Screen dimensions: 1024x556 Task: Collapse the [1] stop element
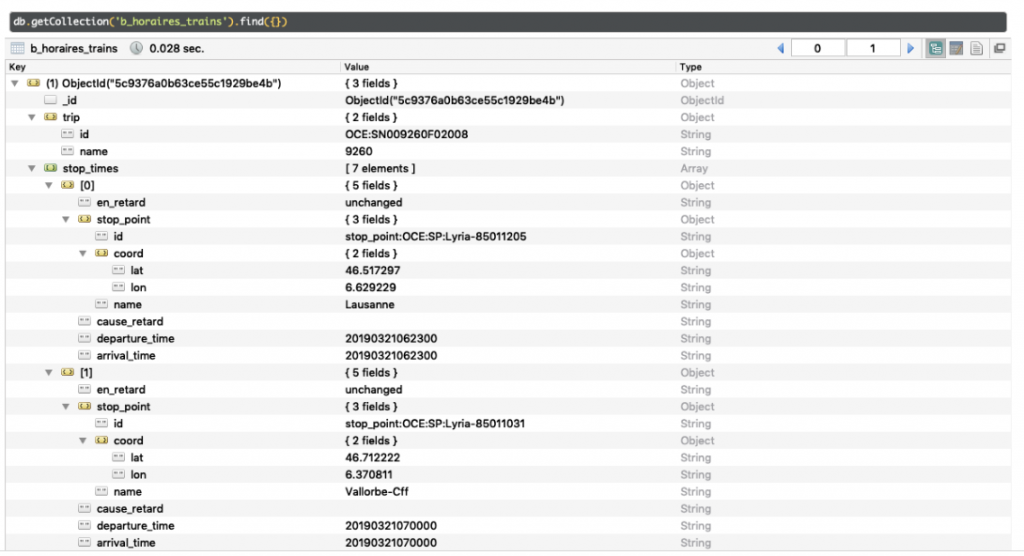pyautogui.click(x=49, y=373)
